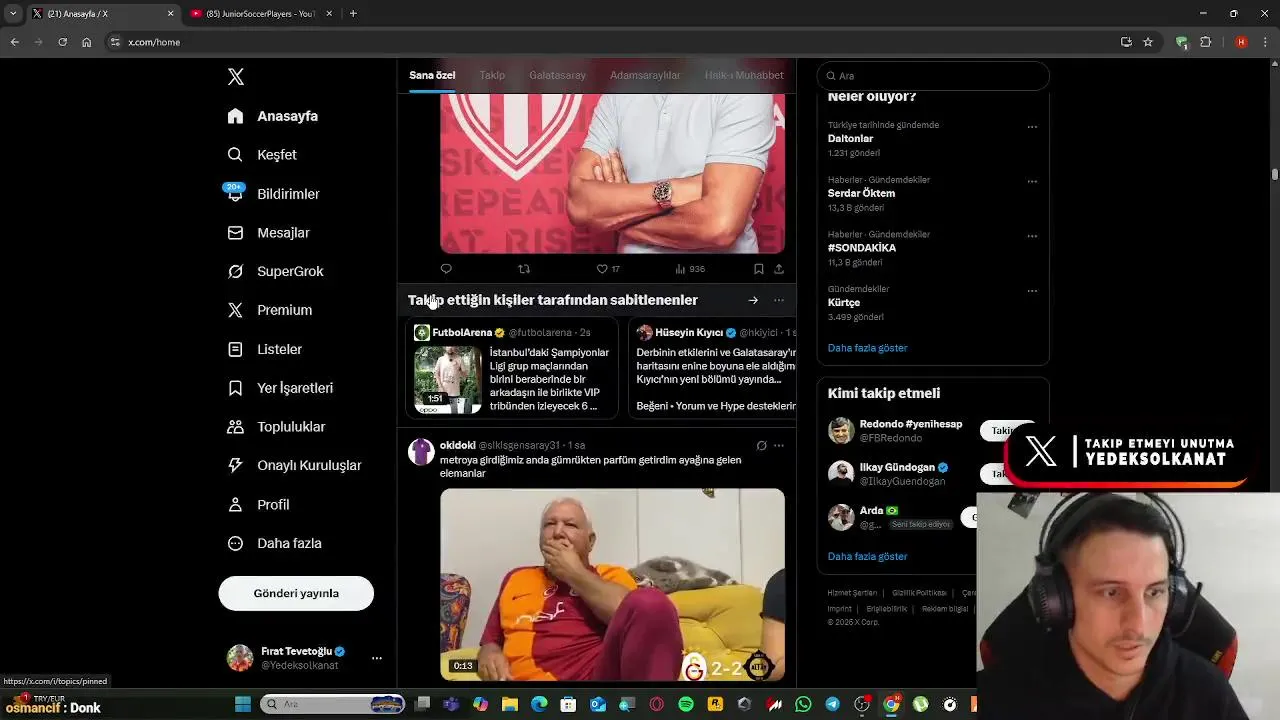This screenshot has width=1280, height=720.
Task: Open Hizmet Şartları footer link
Action: click(852, 593)
